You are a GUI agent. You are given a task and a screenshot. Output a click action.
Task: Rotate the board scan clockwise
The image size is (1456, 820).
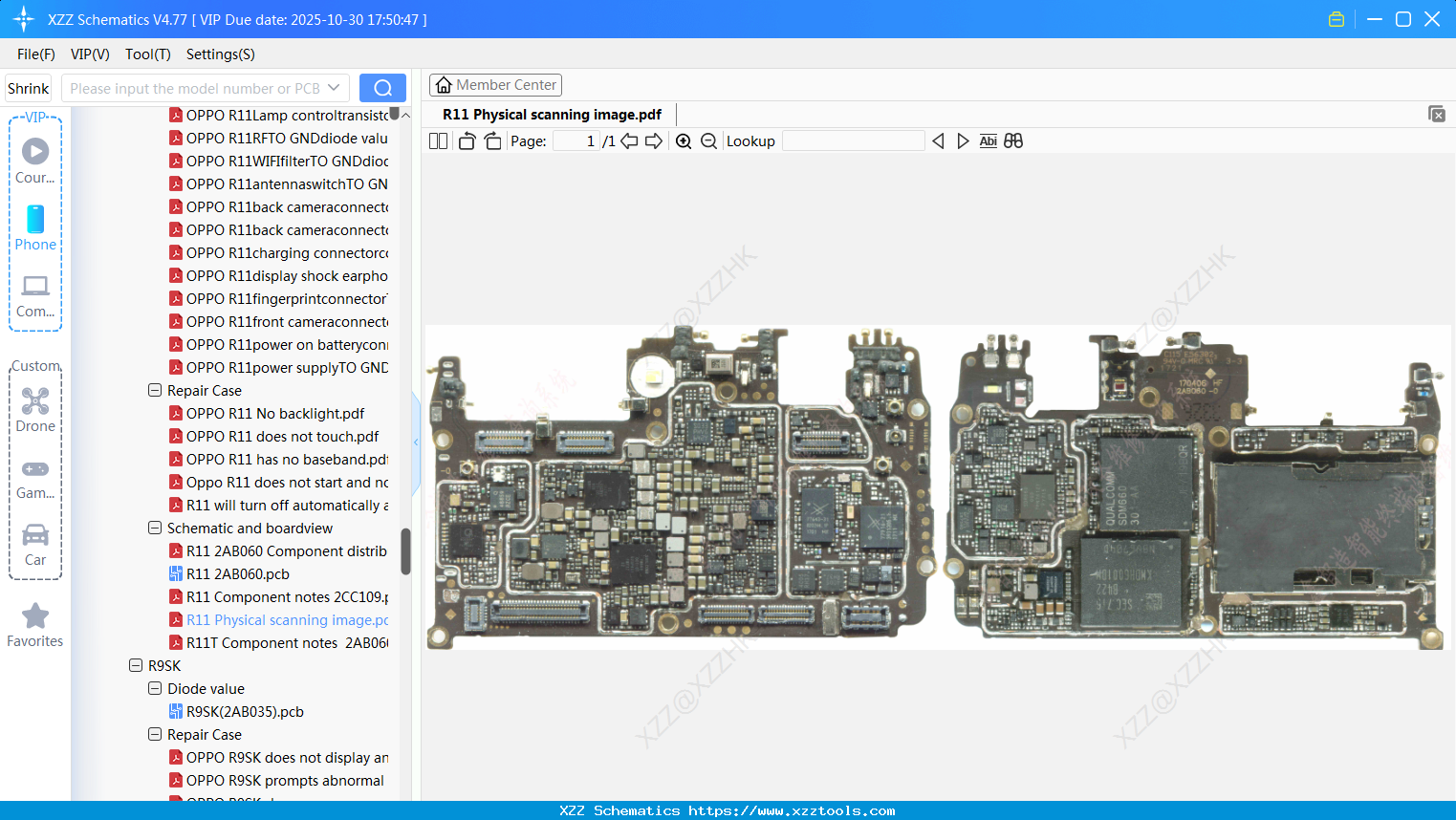pyautogui.click(x=492, y=140)
